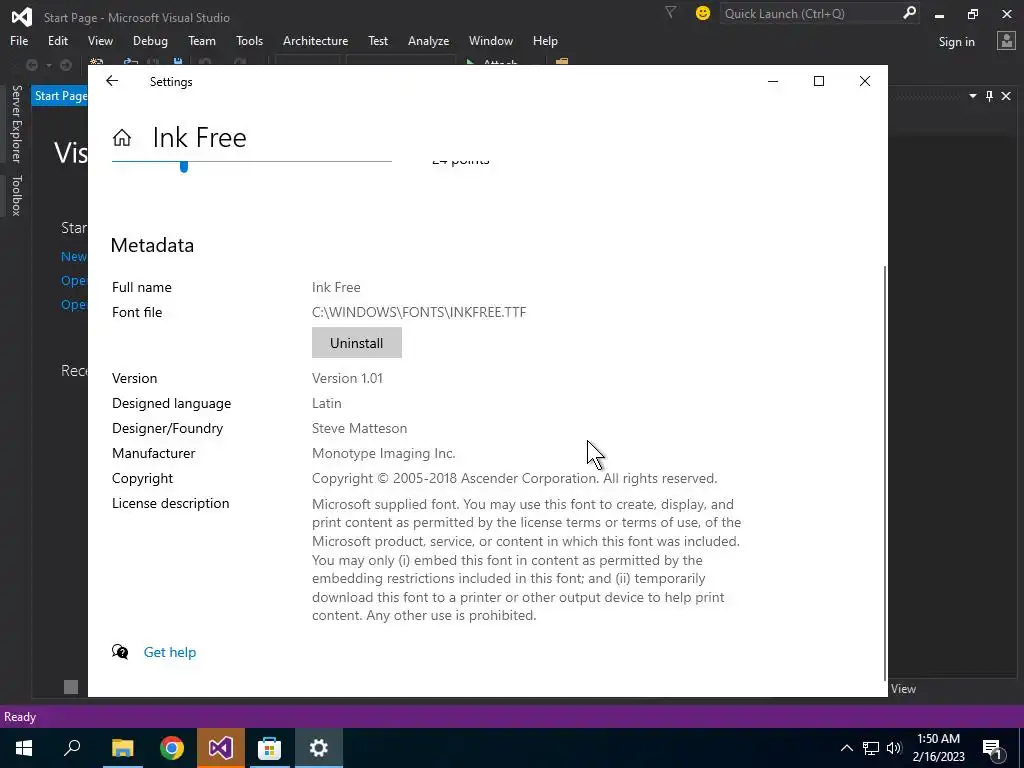Close the Start Page tab with X
Screen dimensions: 1024x768
click(x=1006, y=96)
